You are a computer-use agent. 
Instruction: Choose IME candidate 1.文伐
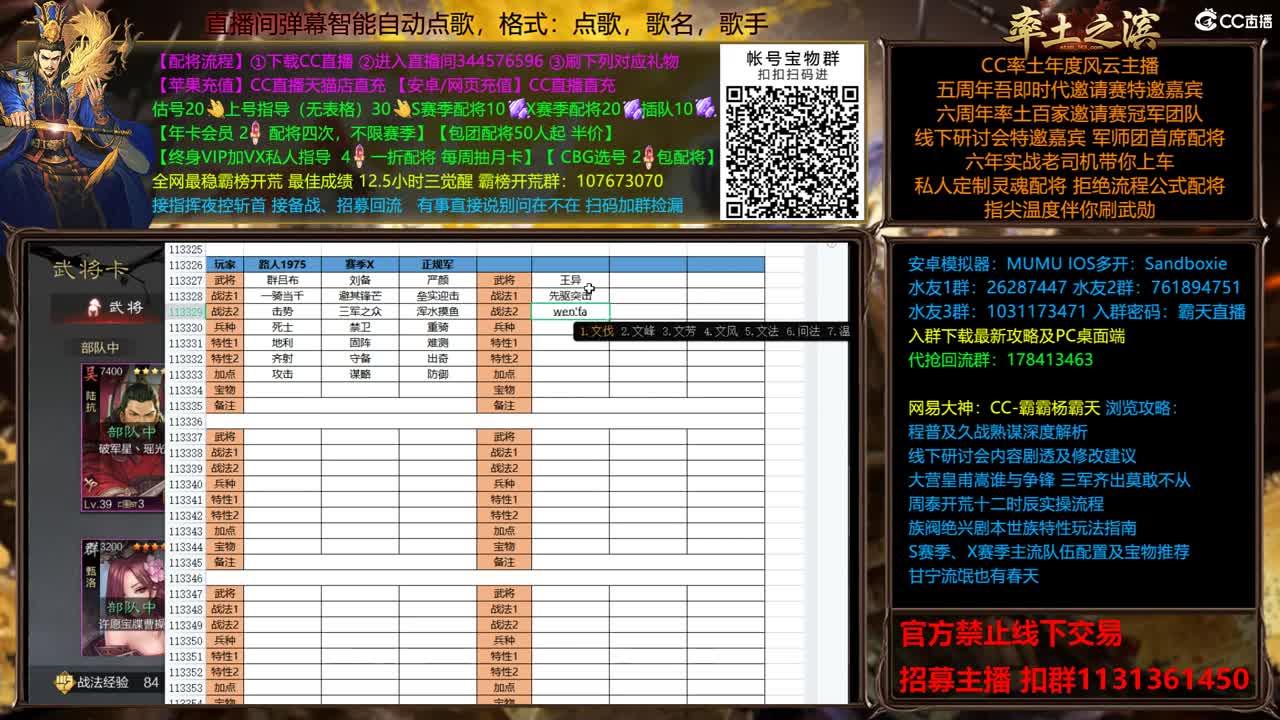coord(597,331)
